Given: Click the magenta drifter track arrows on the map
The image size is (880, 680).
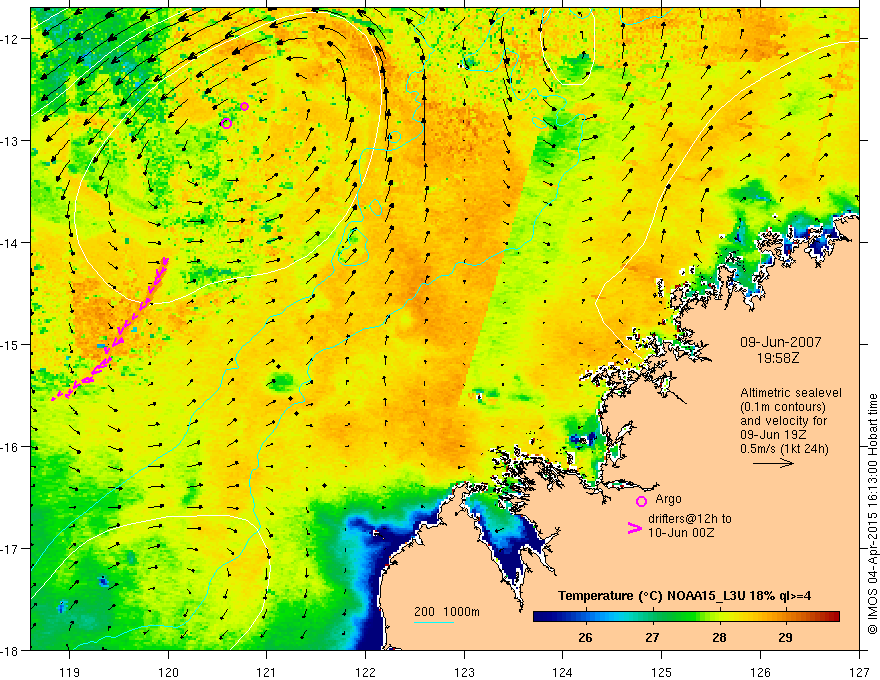Looking at the screenshot, I should [x=111, y=328].
